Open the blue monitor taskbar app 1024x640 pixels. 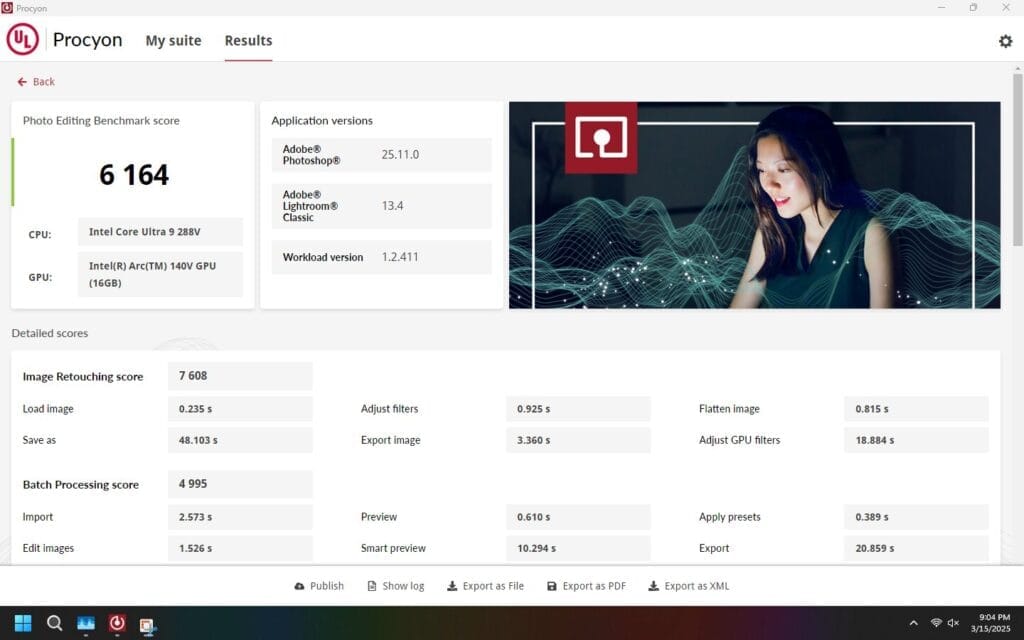tap(86, 623)
